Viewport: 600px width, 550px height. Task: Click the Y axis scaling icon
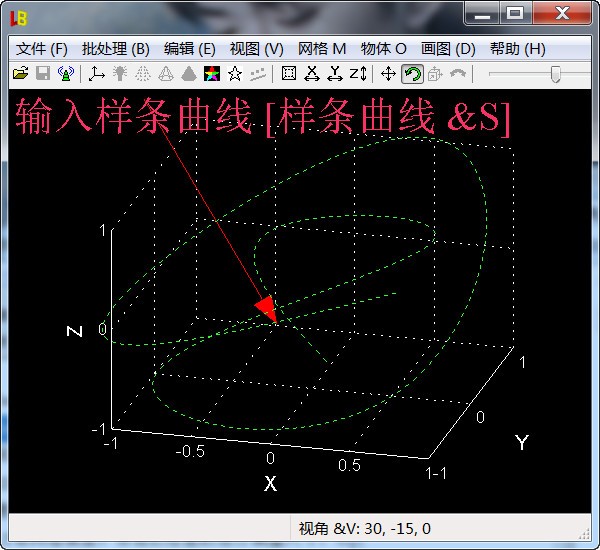tap(335, 73)
